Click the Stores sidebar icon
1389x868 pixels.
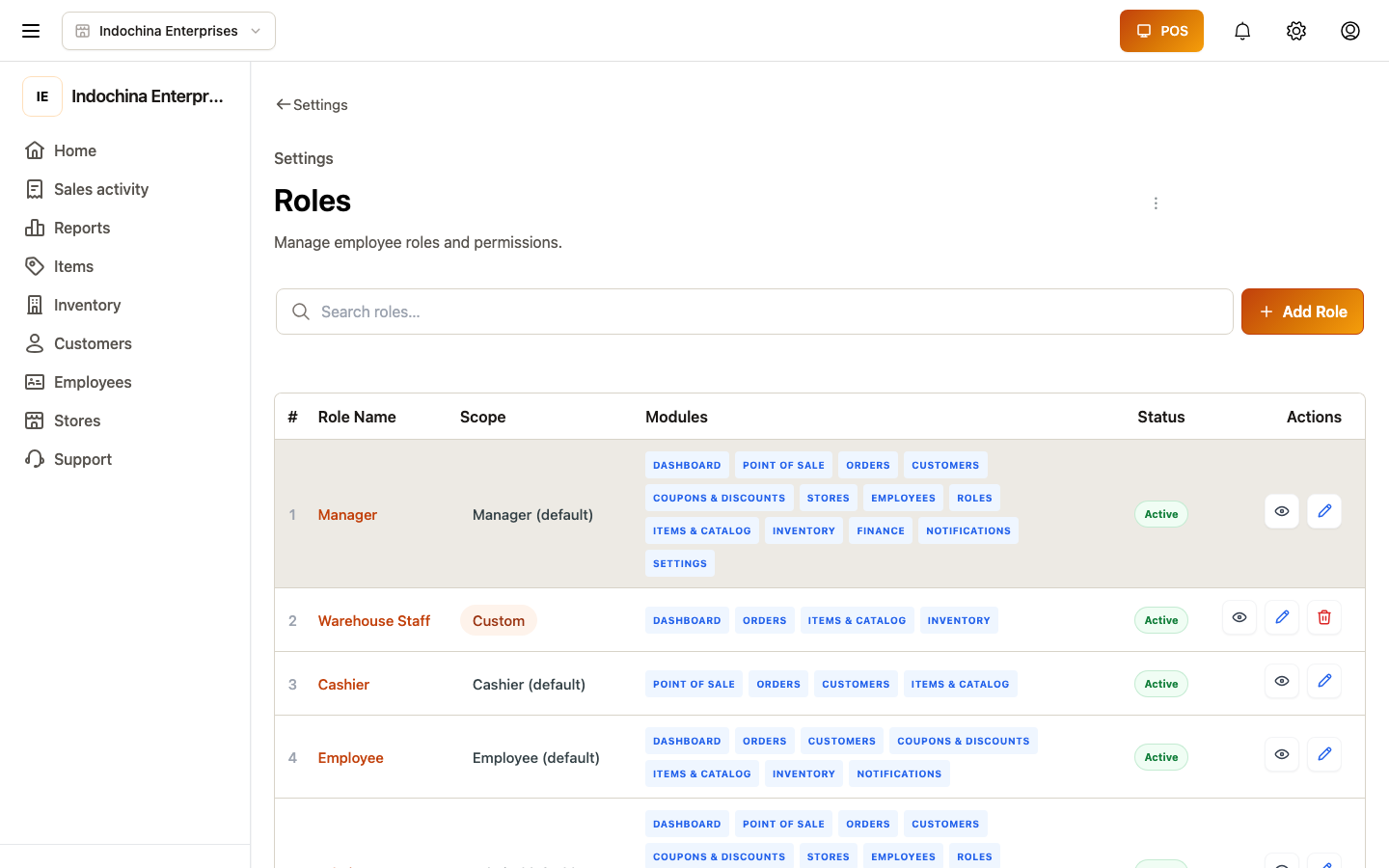35,420
